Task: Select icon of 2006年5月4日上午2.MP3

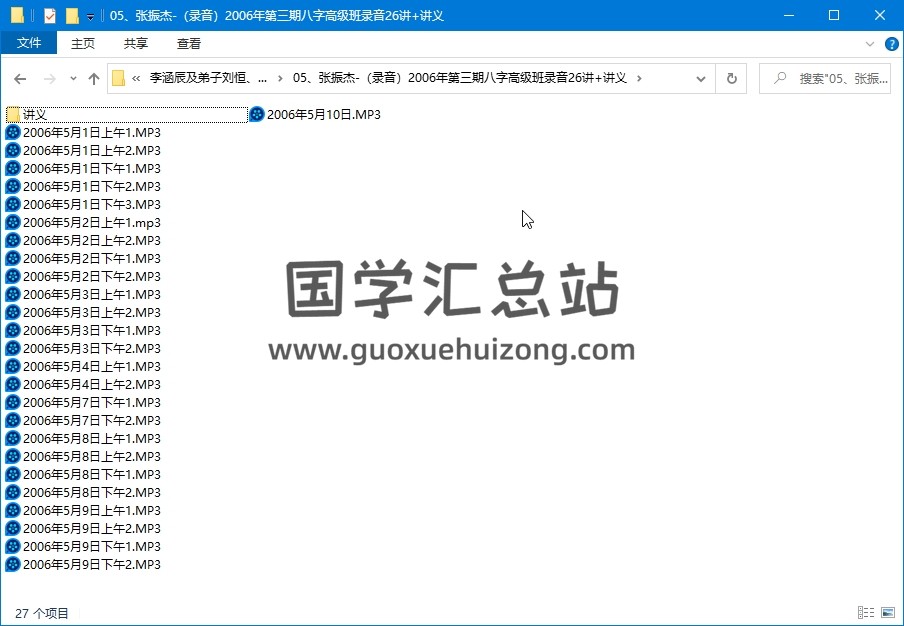Action: pos(13,384)
